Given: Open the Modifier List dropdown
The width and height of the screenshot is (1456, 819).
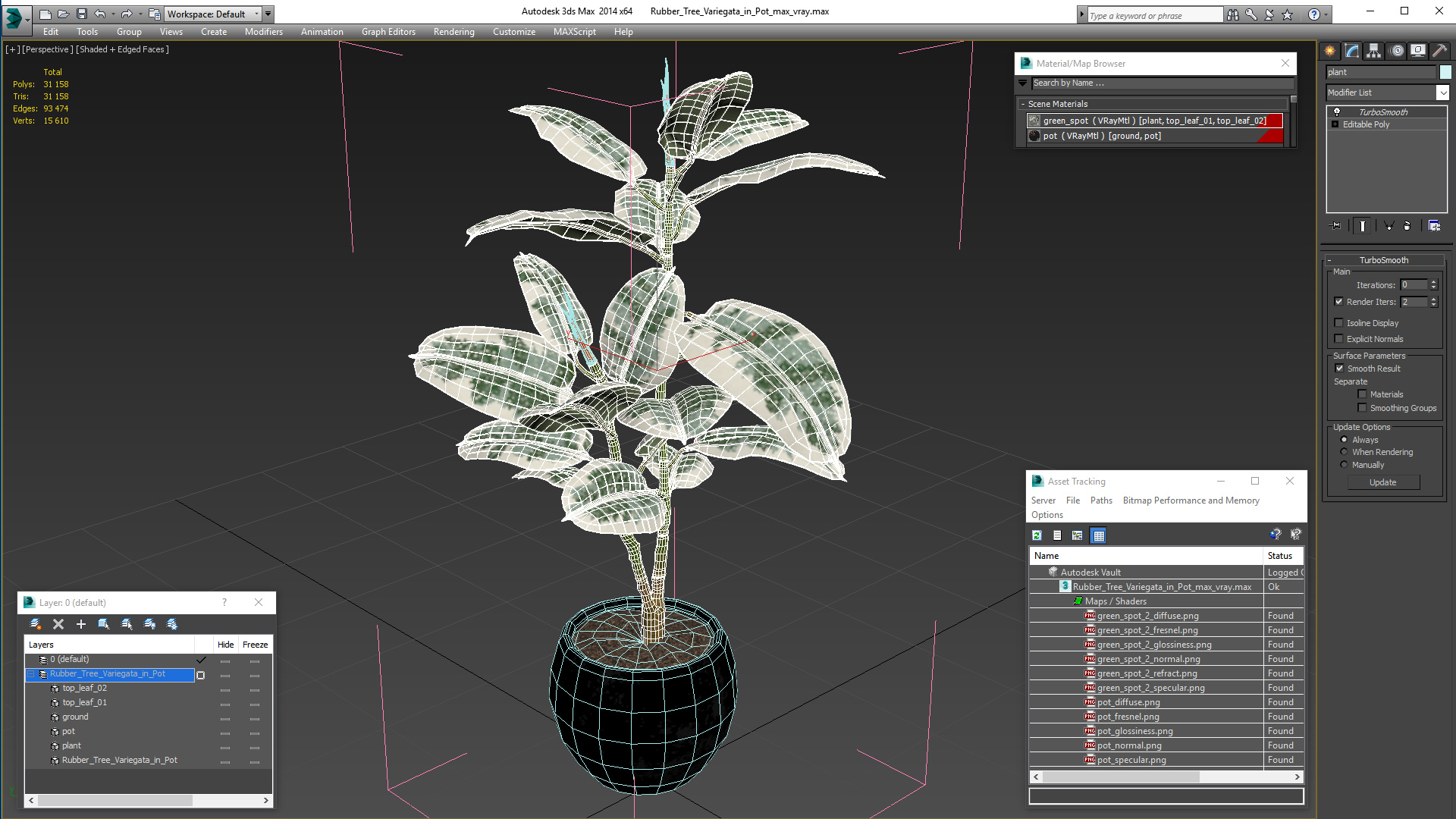Looking at the screenshot, I should click(x=1442, y=93).
